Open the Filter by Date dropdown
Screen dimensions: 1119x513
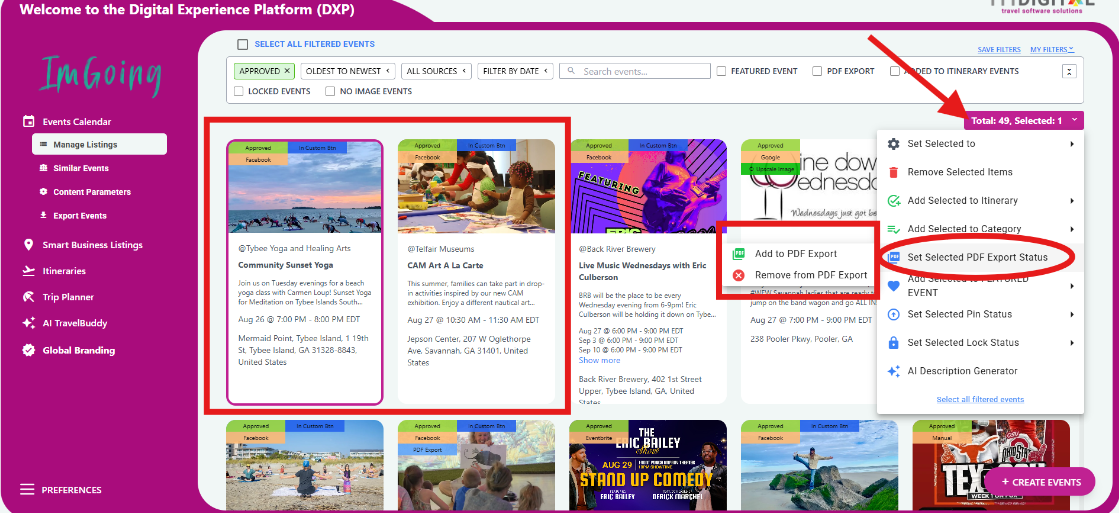pyautogui.click(x=515, y=71)
